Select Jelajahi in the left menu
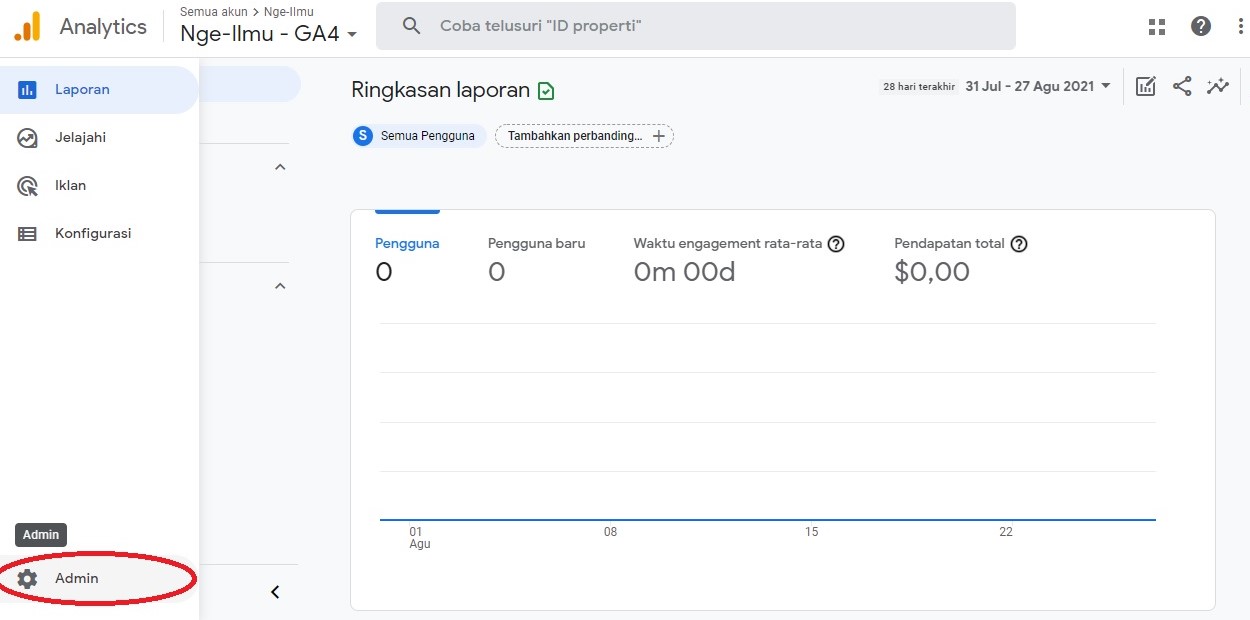This screenshot has width=1250, height=620. coord(99,138)
